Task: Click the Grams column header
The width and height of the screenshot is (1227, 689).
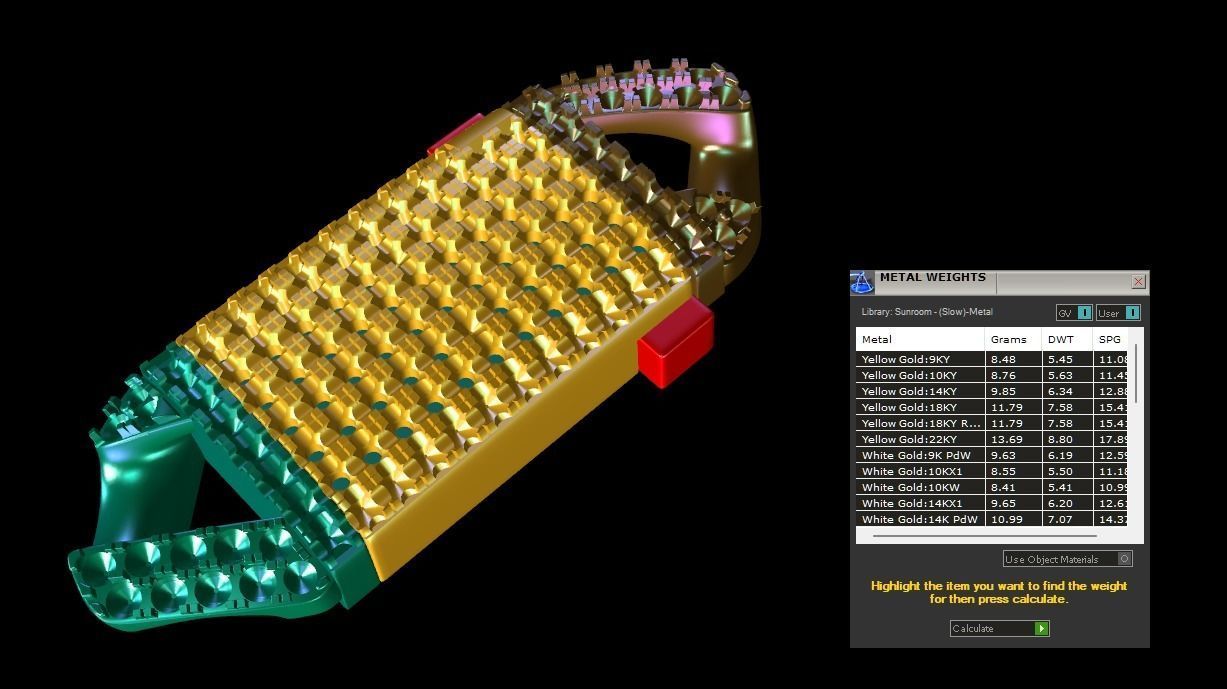Action: coord(1013,339)
